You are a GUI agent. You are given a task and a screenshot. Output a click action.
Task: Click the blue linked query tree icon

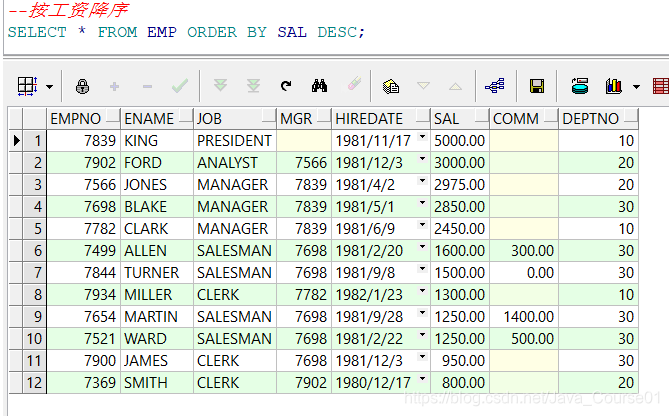click(495, 86)
